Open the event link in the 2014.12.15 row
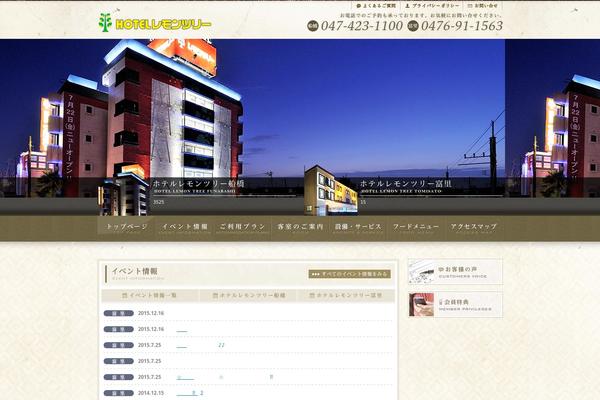Screen dimensions: 600x400 tap(190, 393)
